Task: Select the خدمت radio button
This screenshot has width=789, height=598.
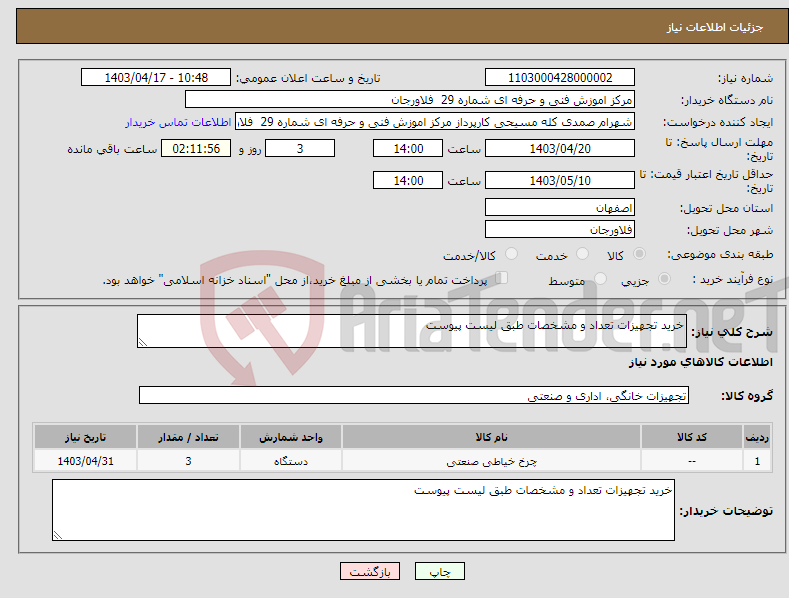Action: pos(582,254)
